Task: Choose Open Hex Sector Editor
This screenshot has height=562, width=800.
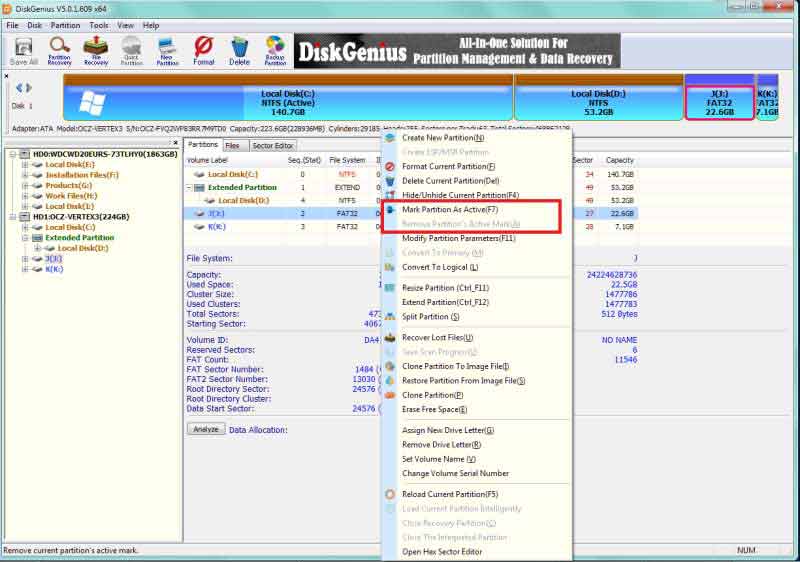Action: [442, 552]
